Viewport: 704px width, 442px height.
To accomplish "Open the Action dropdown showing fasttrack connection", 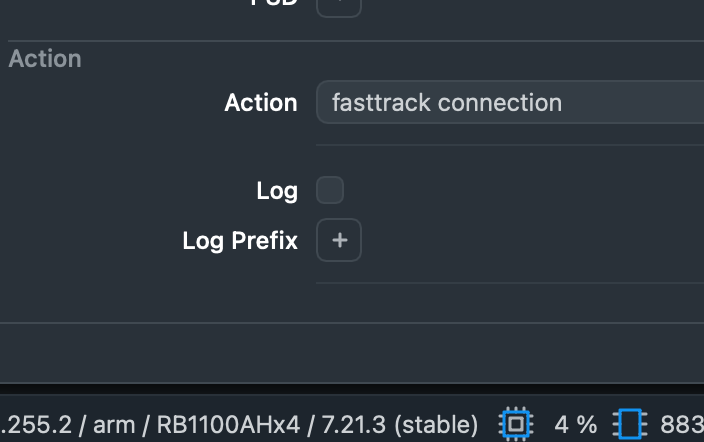I will 510,102.
